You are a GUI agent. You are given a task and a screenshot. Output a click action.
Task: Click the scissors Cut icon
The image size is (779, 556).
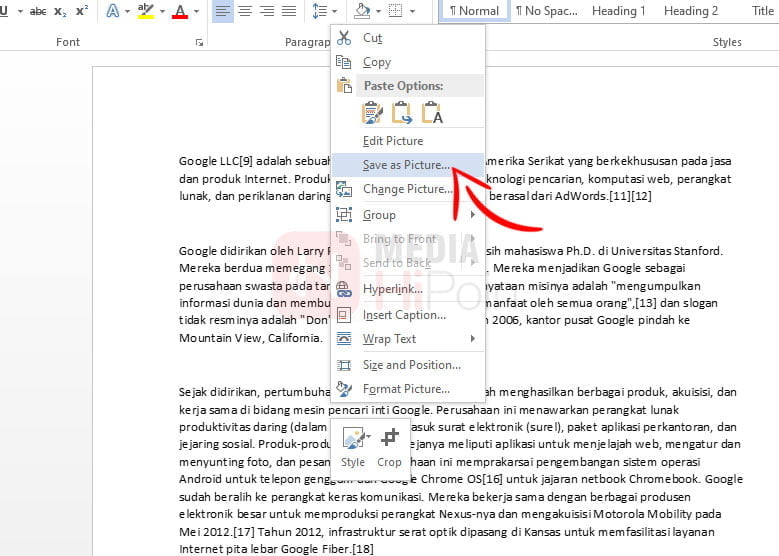point(344,38)
